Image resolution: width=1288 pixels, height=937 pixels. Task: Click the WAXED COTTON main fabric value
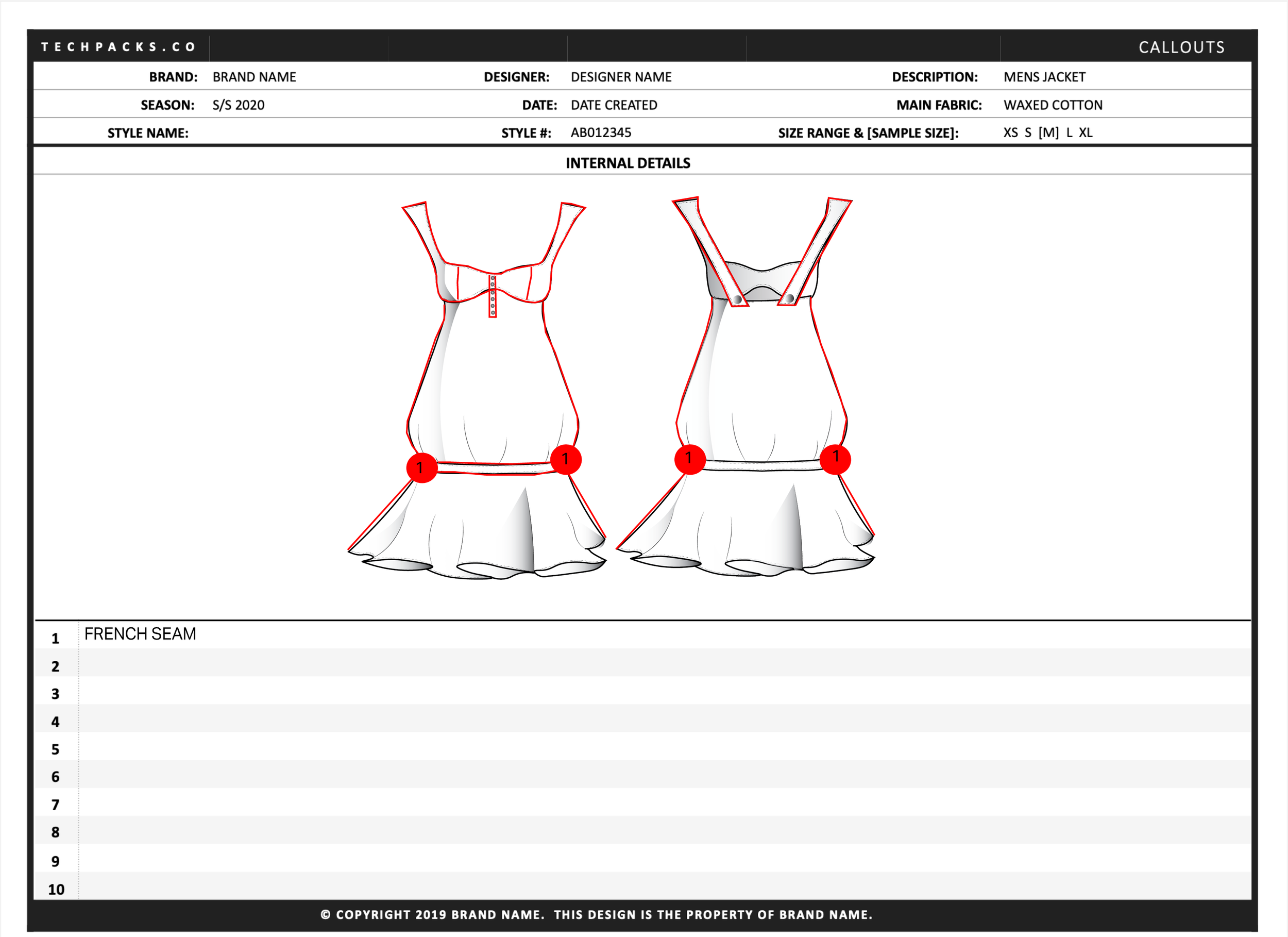pyautogui.click(x=1053, y=105)
